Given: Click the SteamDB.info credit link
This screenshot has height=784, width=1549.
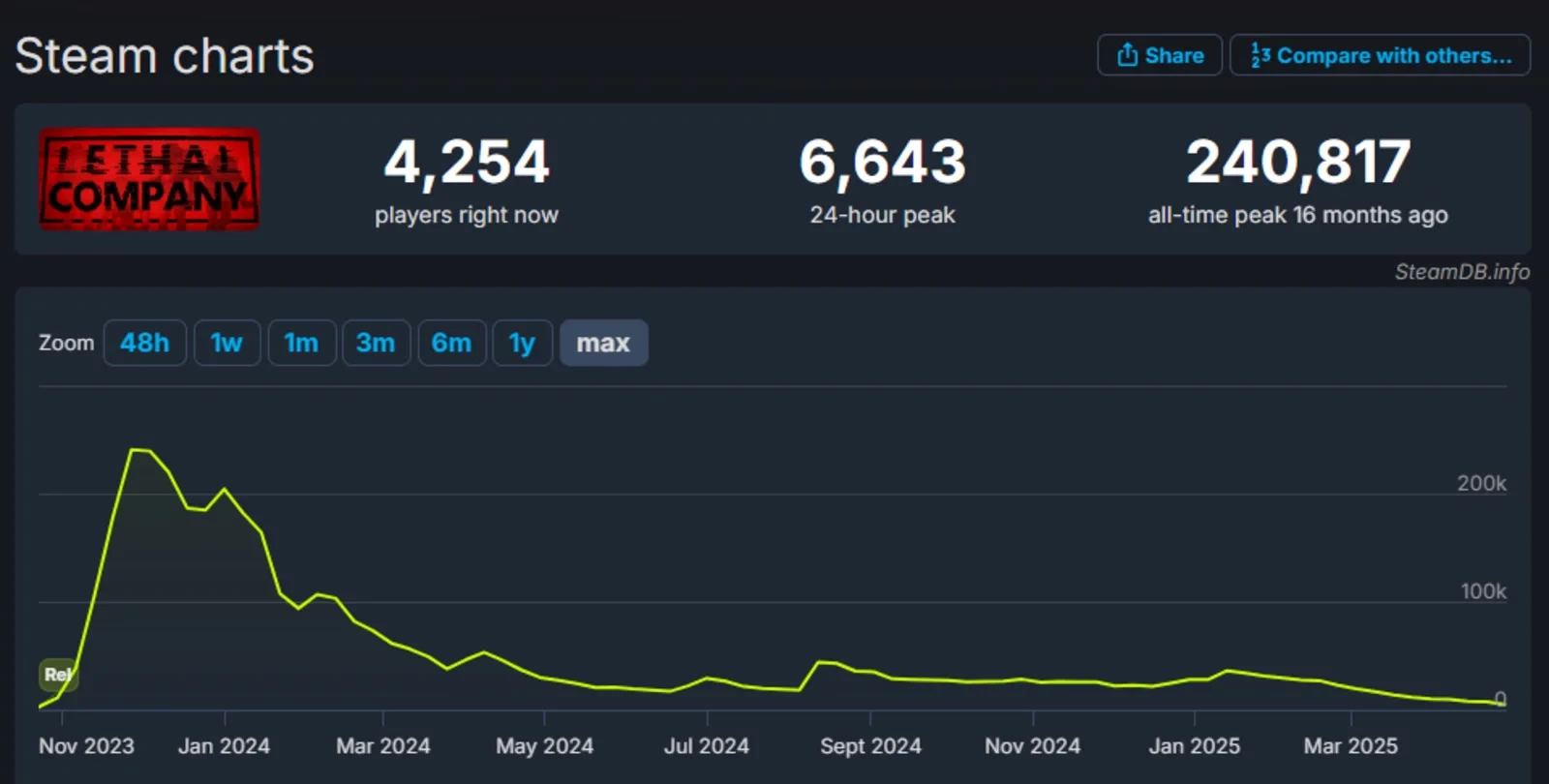Looking at the screenshot, I should pyautogui.click(x=1461, y=272).
